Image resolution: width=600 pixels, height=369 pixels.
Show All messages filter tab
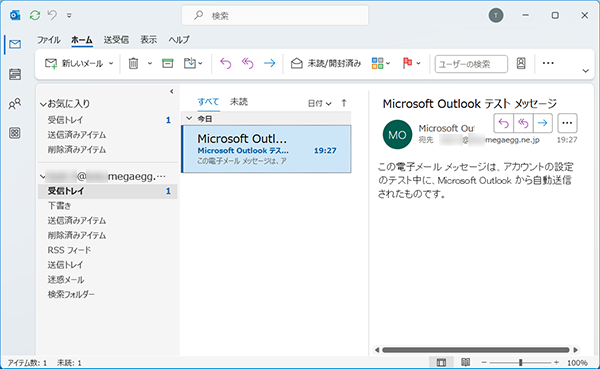point(208,102)
